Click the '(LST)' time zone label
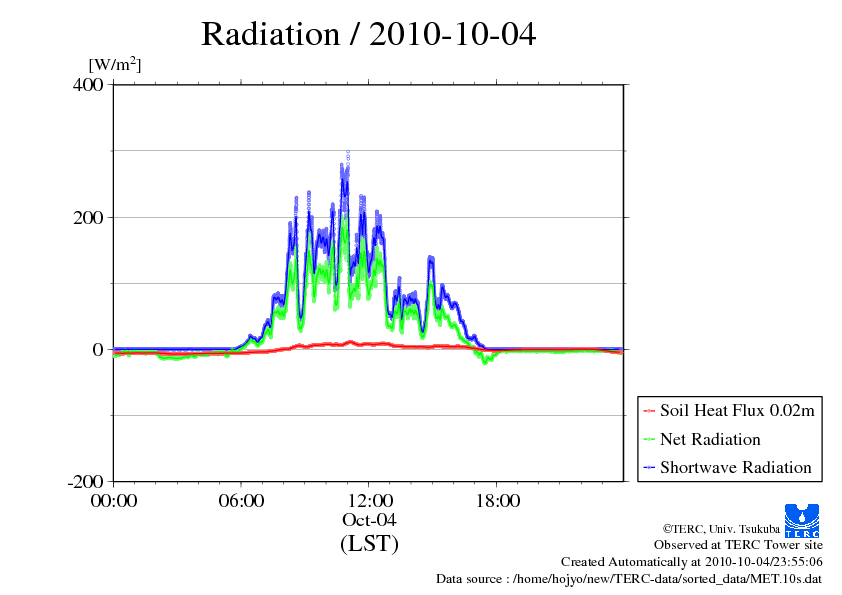Viewport: 842px width, 595px height. pyautogui.click(x=369, y=543)
